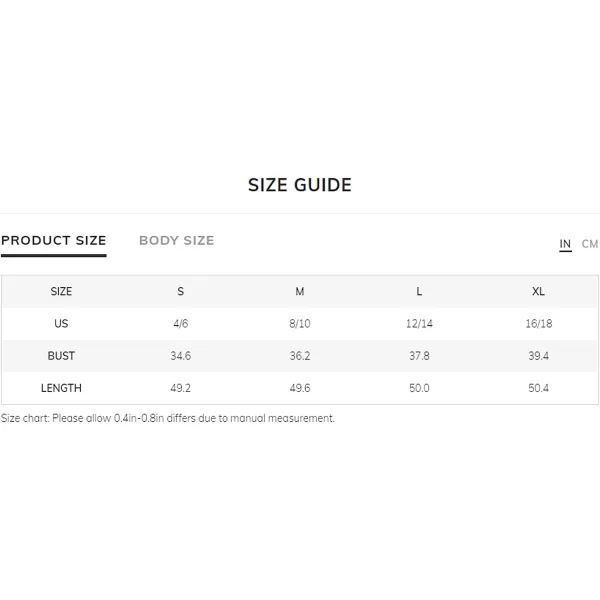Viewport: 600px width, 600px height.
Task: Select the 4/6 US size cell
Action: [181, 324]
